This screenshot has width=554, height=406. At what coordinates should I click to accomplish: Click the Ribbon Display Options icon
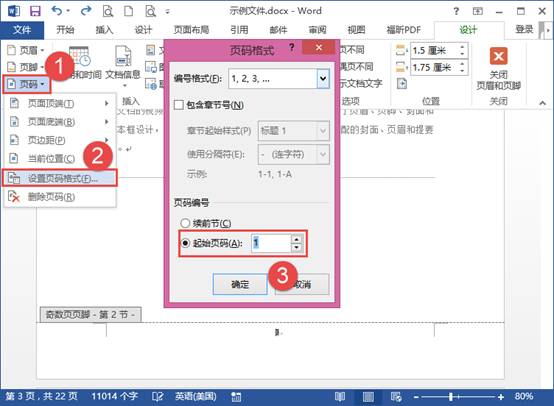click(x=478, y=11)
